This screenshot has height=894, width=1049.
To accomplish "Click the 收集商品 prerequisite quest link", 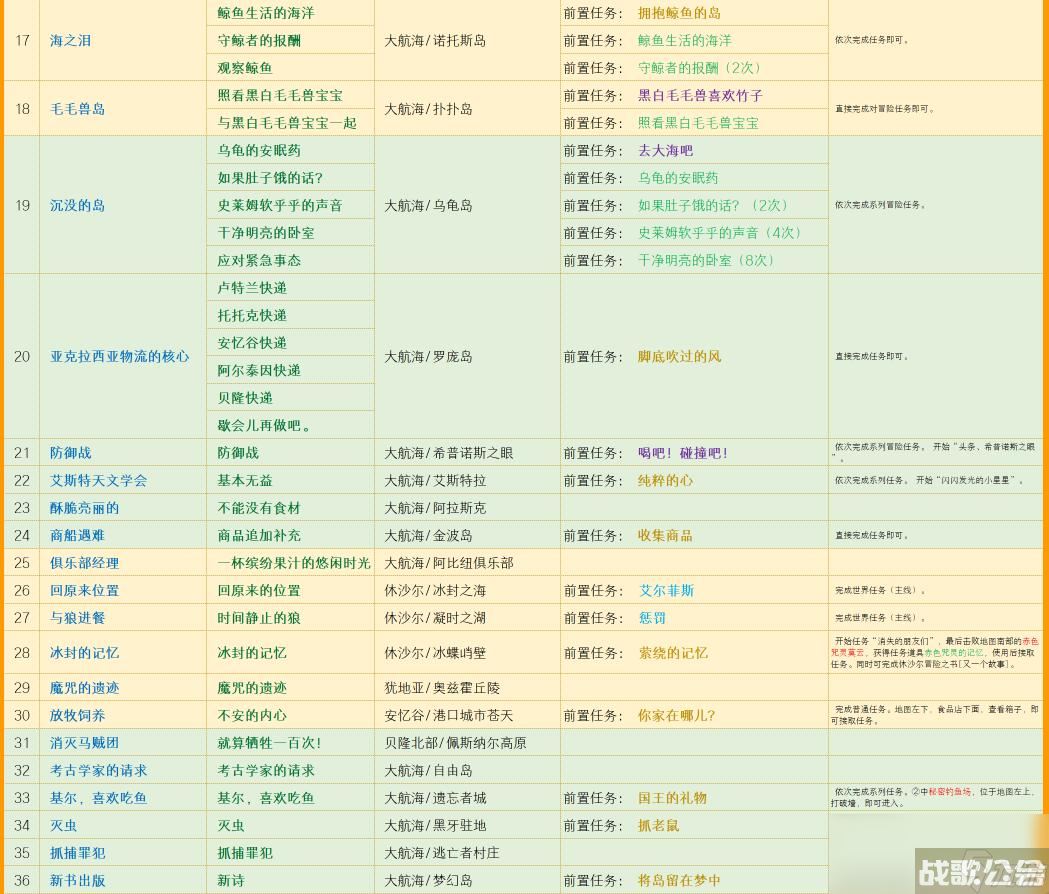I will click(665, 535).
